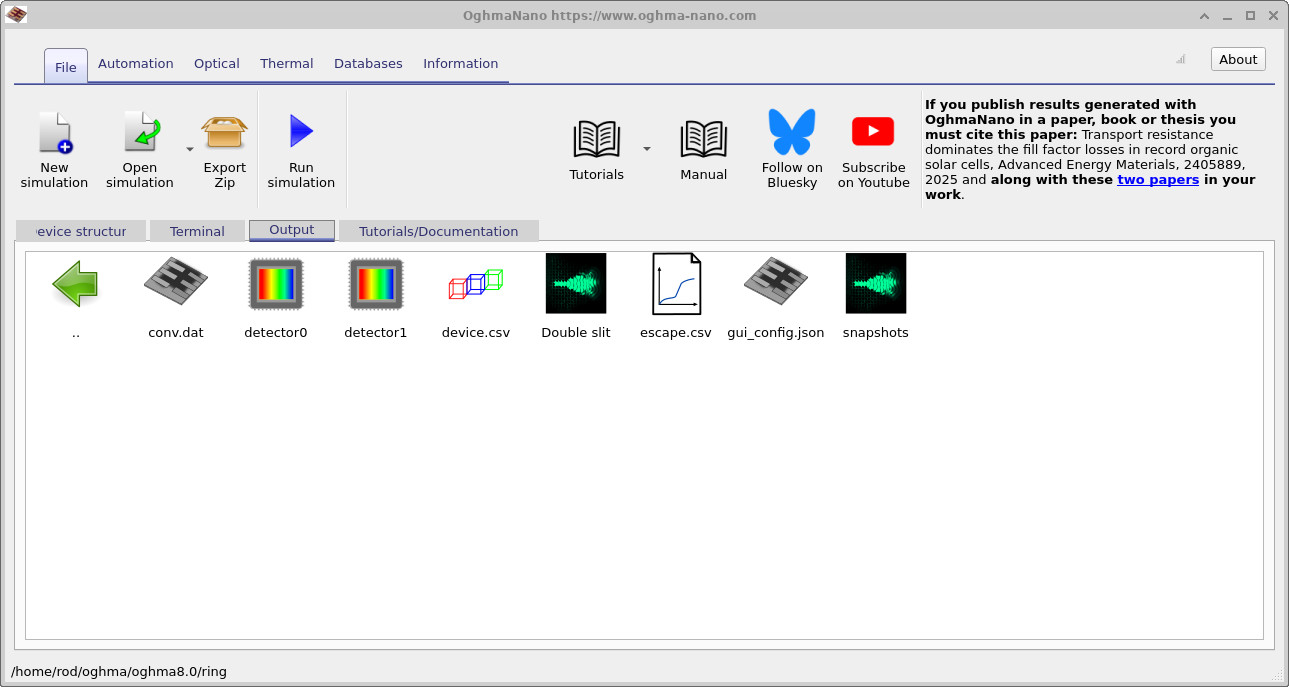The width and height of the screenshot is (1289, 687).
Task: View the Double slit output
Action: (x=575, y=283)
